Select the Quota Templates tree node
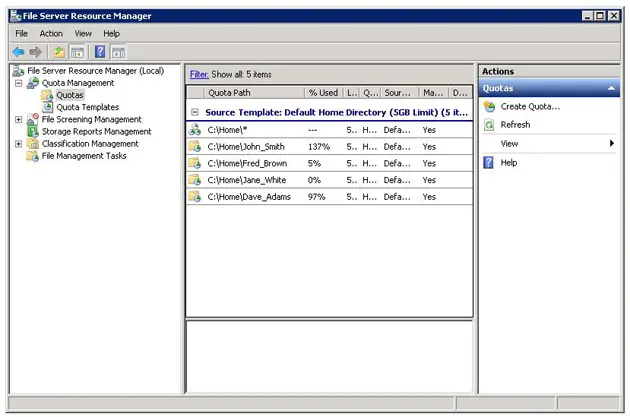 [x=87, y=107]
